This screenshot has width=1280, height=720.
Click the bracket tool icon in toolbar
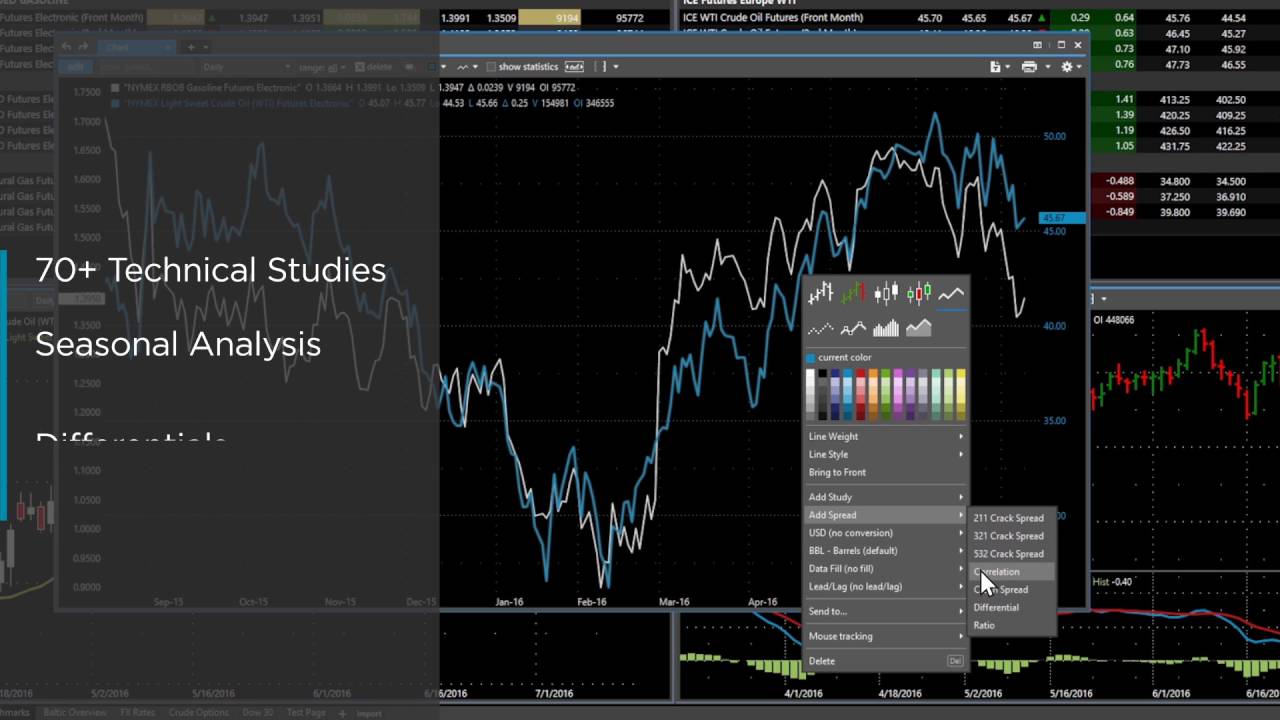[x=601, y=67]
